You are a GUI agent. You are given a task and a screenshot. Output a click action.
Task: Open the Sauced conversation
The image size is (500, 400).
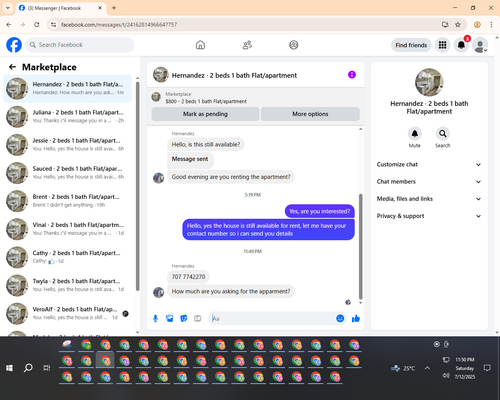coord(67,173)
